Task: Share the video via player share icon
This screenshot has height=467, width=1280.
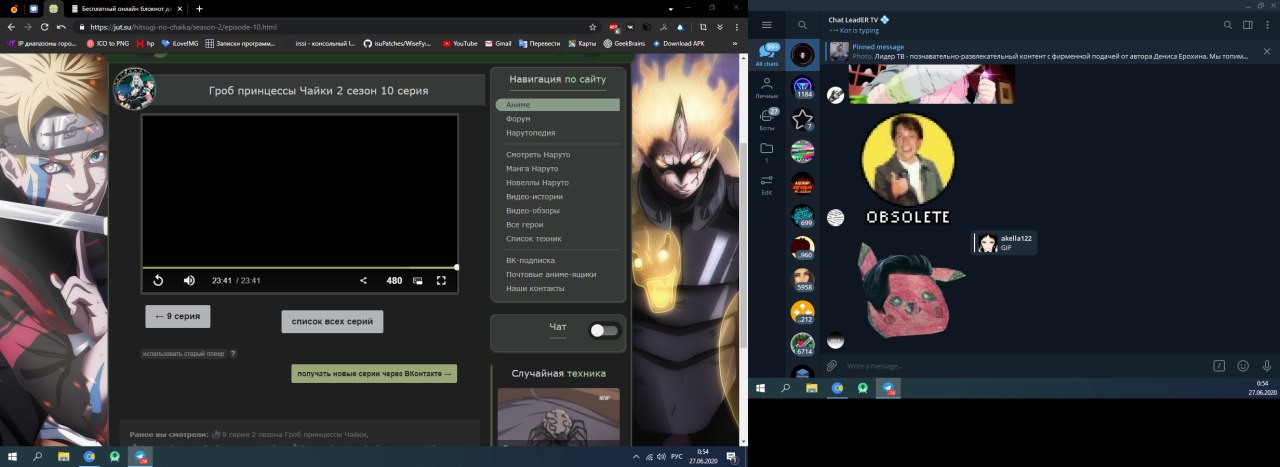Action: [x=363, y=281]
